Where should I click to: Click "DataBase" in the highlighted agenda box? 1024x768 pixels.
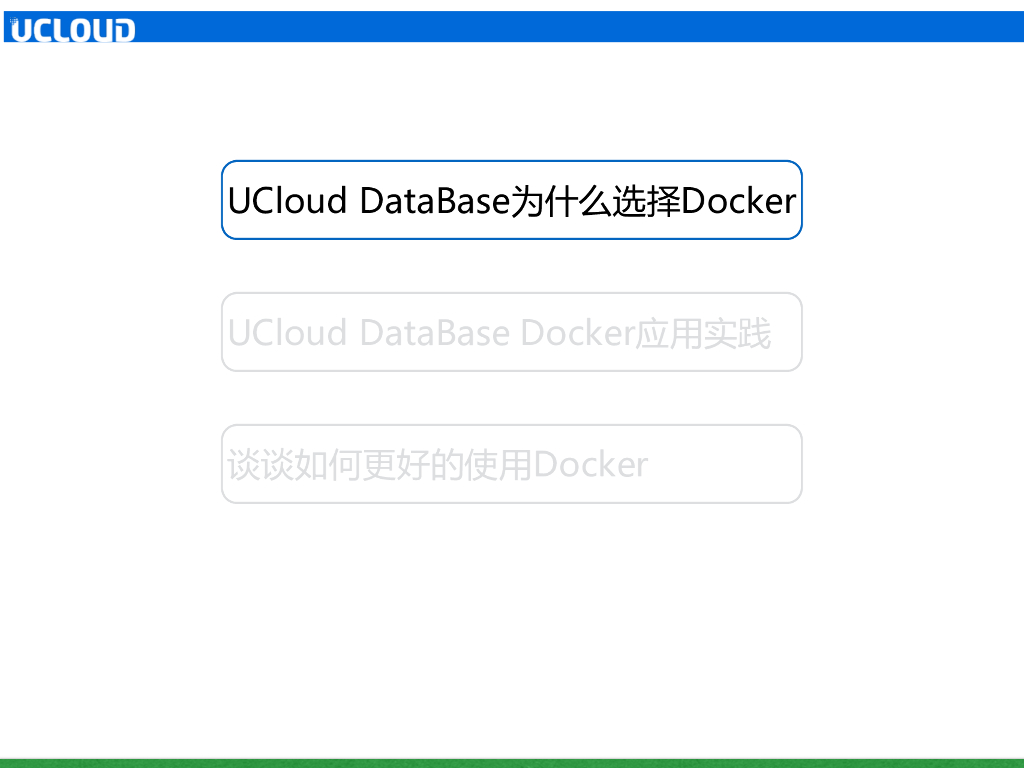point(434,201)
